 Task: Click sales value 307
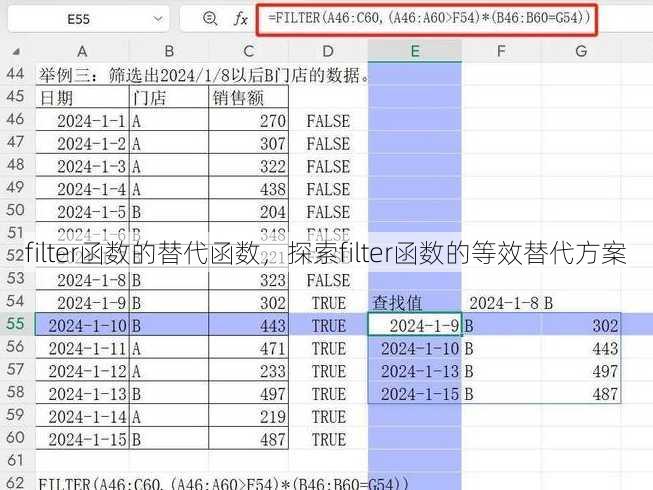(x=249, y=144)
